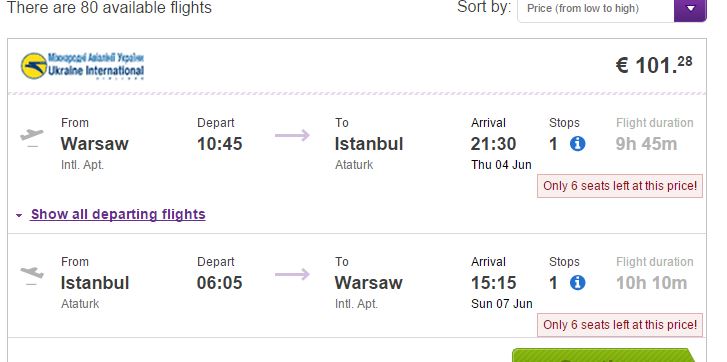Open stops info icon for Istanbul return
This screenshot has height=362, width=727.
[577, 283]
